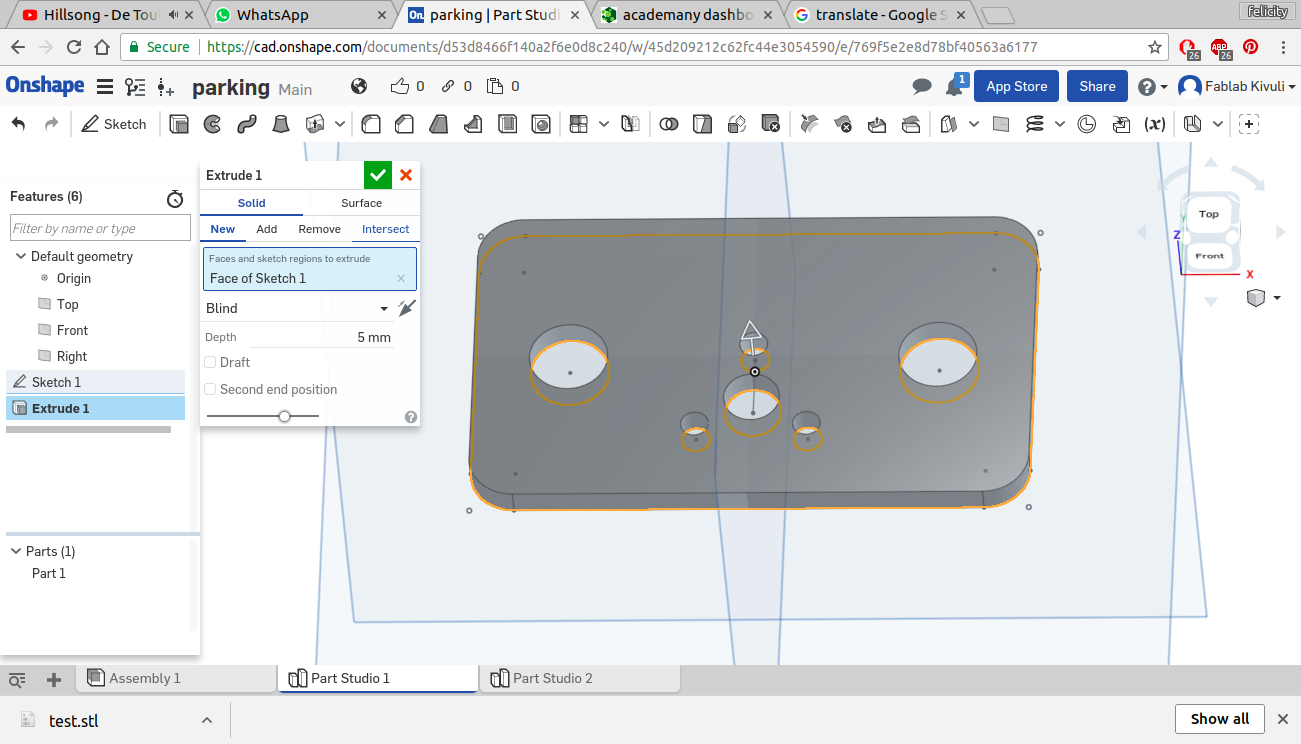This screenshot has height=744, width=1301.
Task: Switch to the Surface tab
Action: (x=361, y=203)
